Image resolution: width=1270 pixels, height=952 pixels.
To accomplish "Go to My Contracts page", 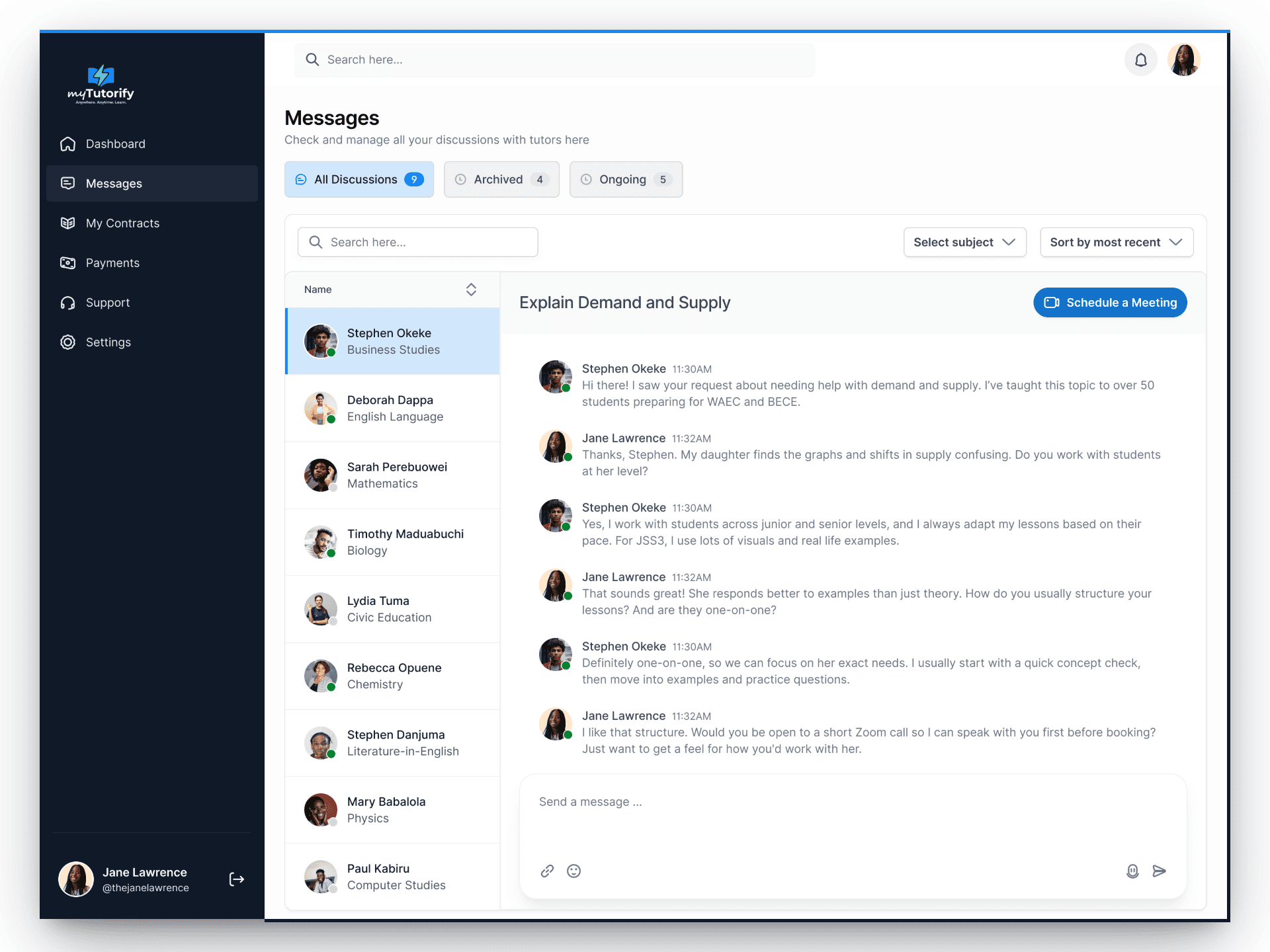I will pos(122,223).
